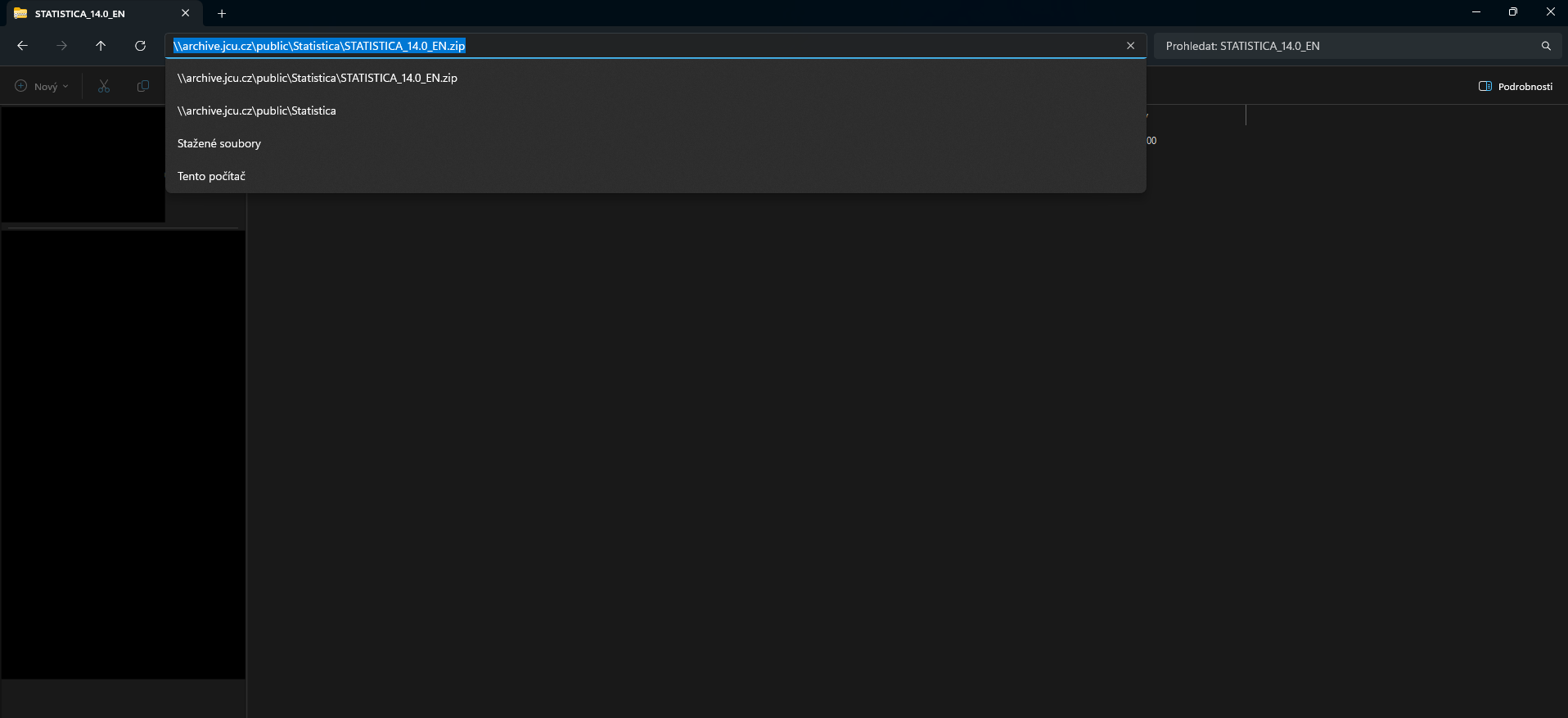Screen dimensions: 1568x718
Task: Refresh the current folder view
Action: point(140,46)
